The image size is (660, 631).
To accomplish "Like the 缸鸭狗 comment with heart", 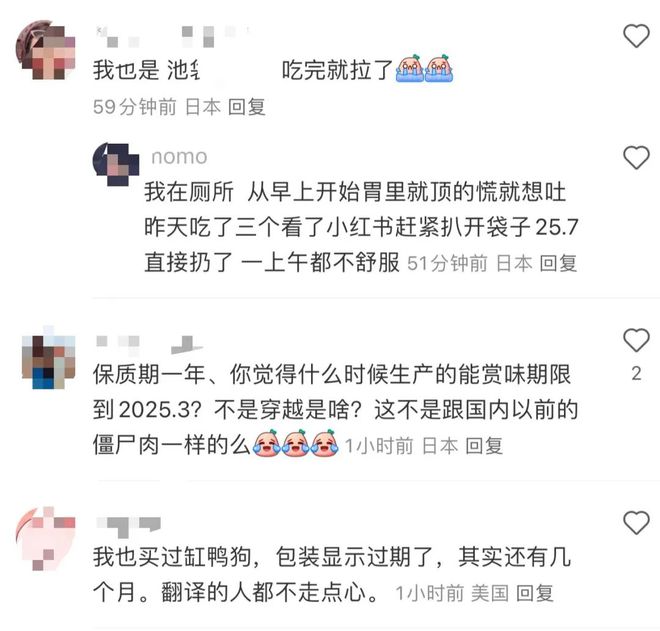I will [636, 522].
